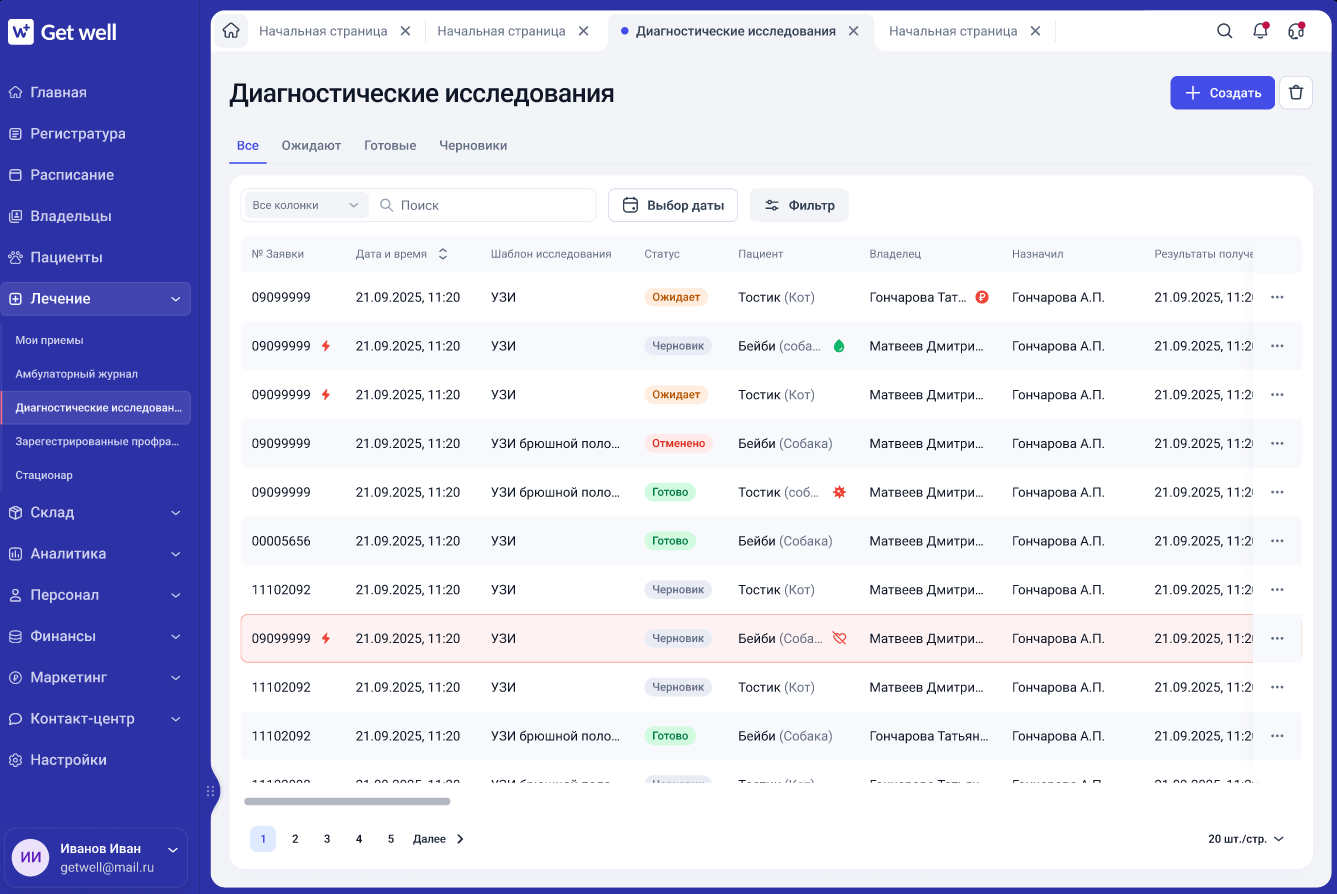Open the Все колонки dropdown
This screenshot has width=1337, height=894.
[x=306, y=205]
